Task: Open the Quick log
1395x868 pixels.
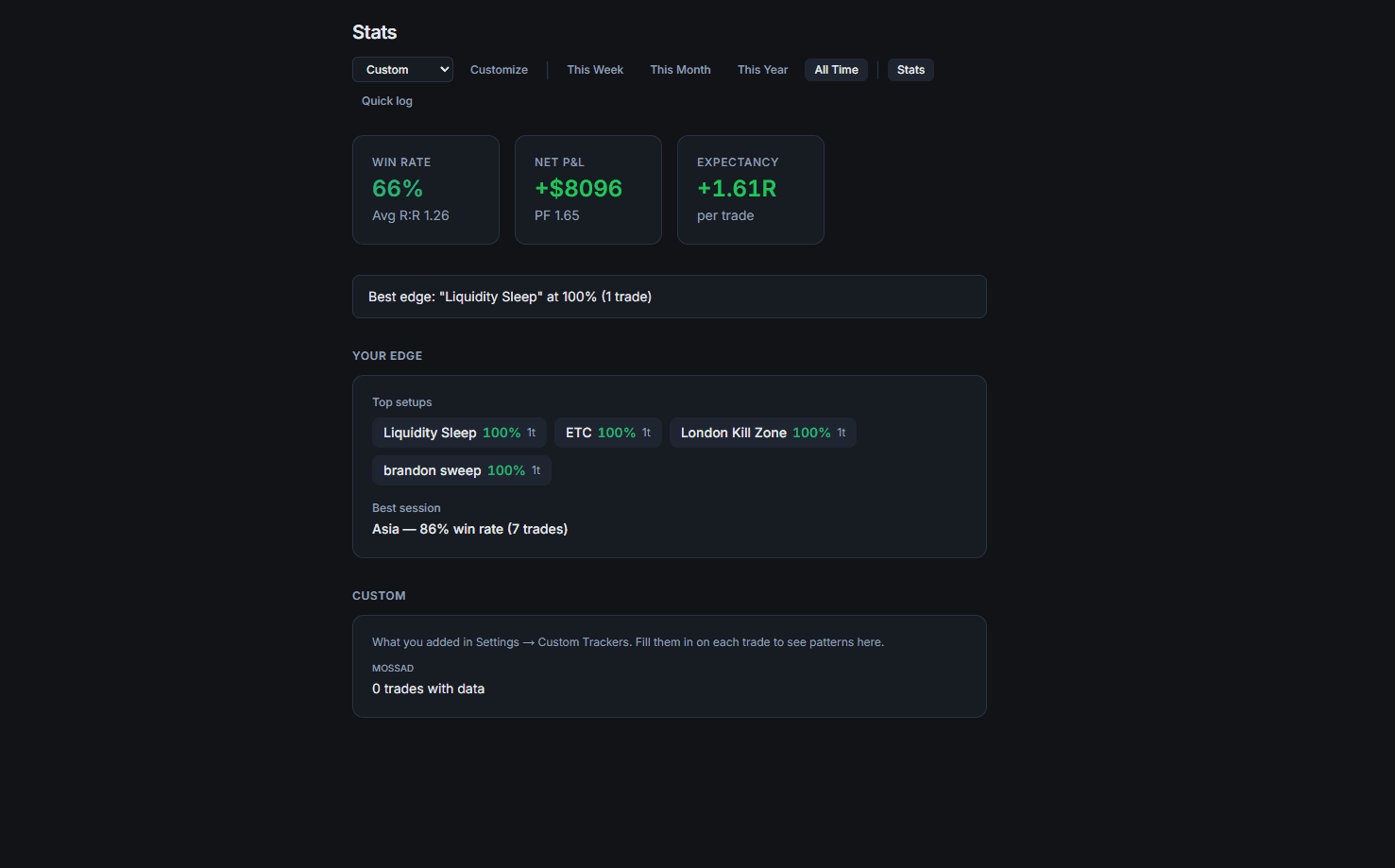Action: pos(386,100)
